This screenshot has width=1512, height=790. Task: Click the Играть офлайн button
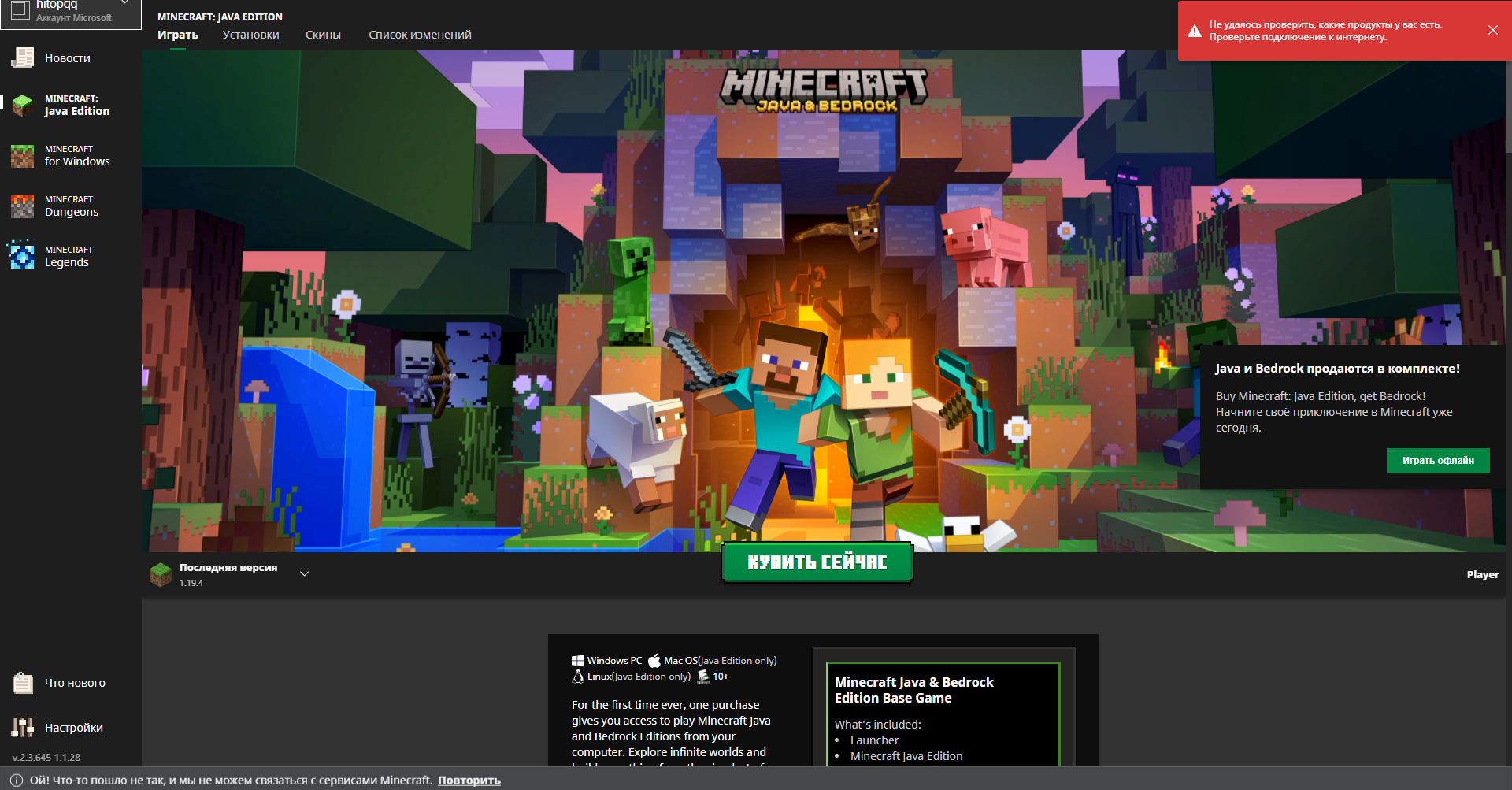[1438, 461]
